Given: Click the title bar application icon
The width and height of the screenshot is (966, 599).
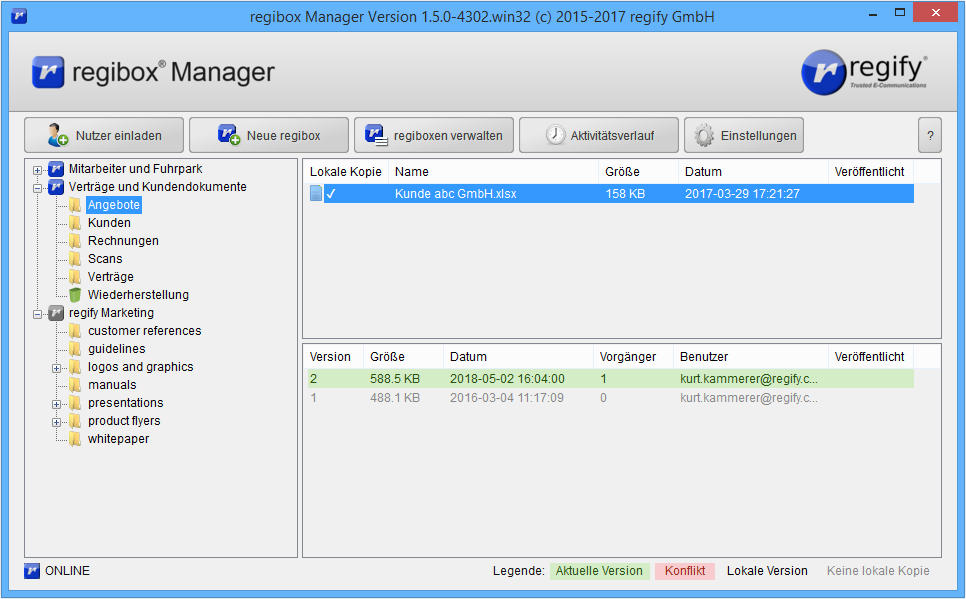Looking at the screenshot, I should pos(19,15).
